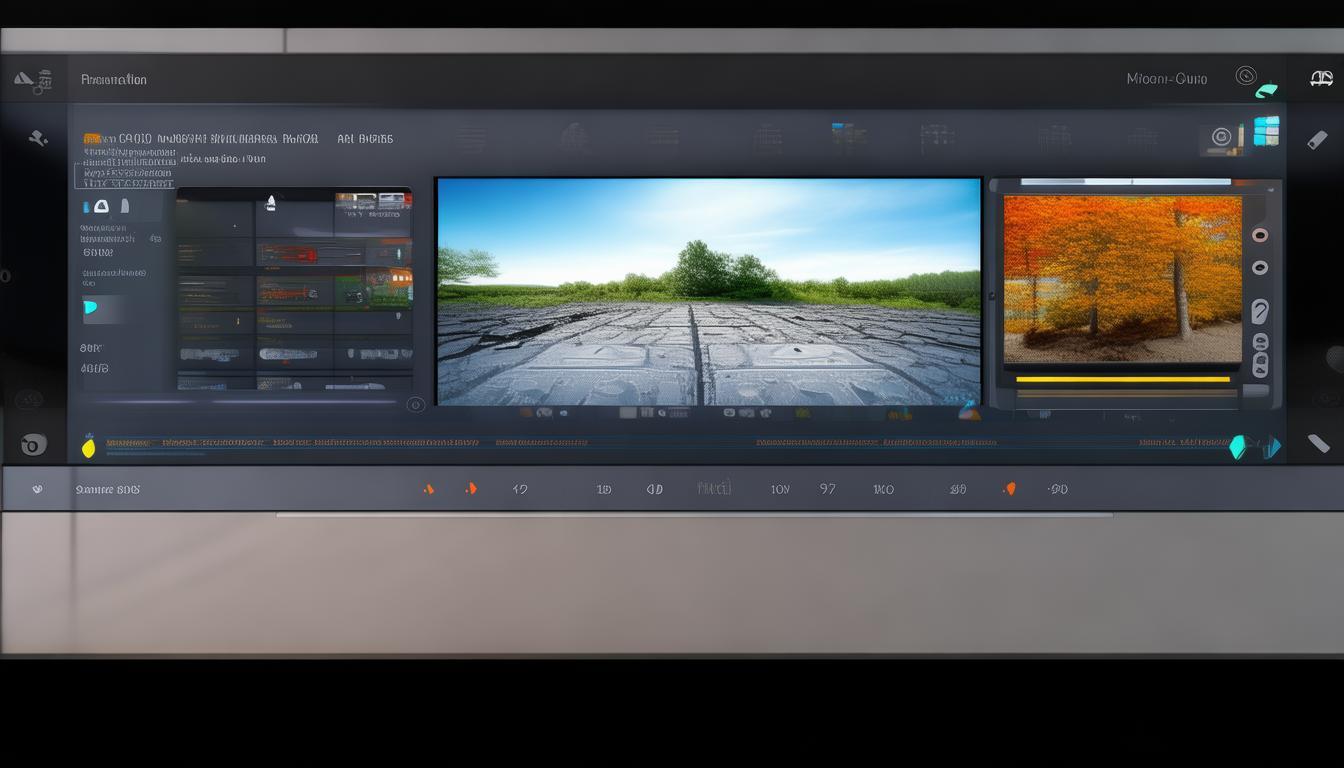Image resolution: width=1344 pixels, height=768 pixels.
Task: Click the glasses icon in top-right corner
Action: (1321, 79)
